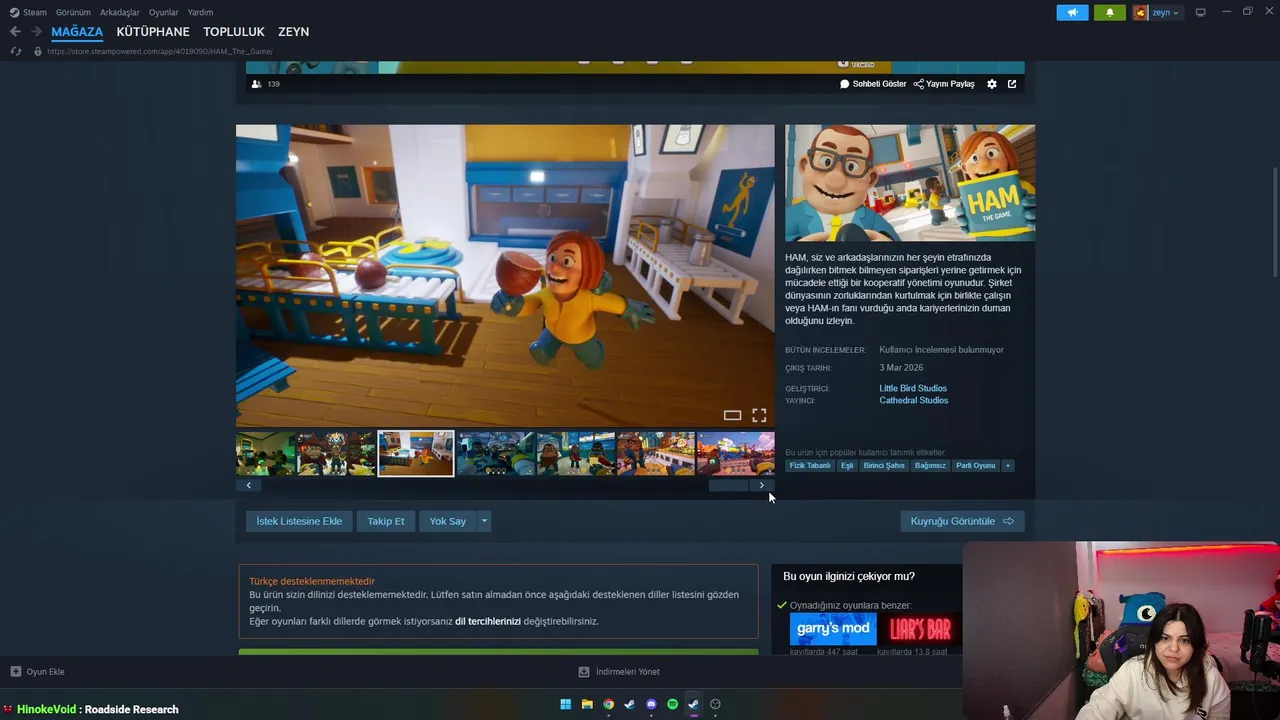Add game with İstek Listesine Ekle
The width and height of the screenshot is (1280, 720).
pos(299,521)
